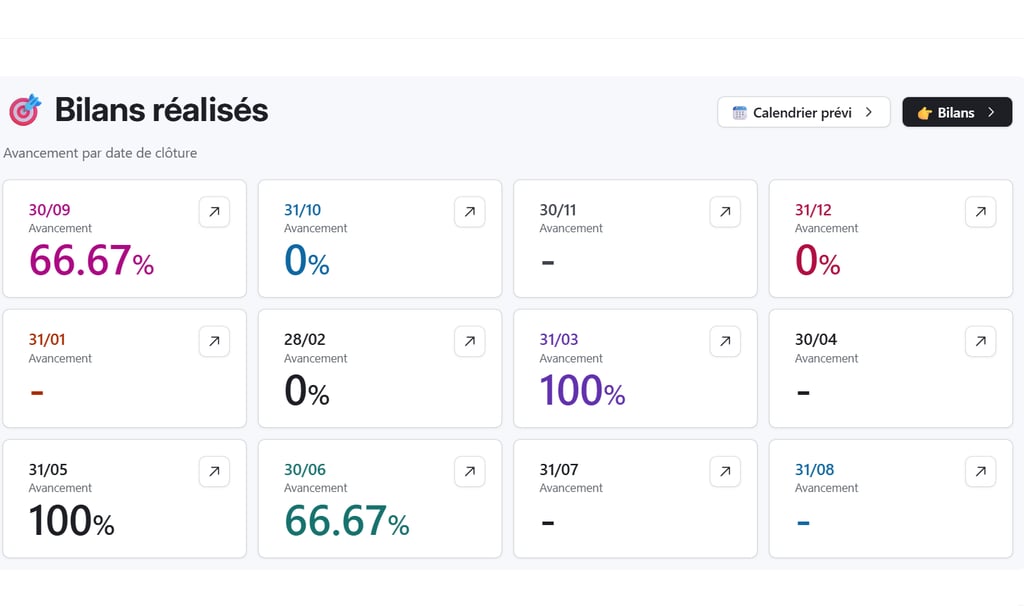This screenshot has height=606, width=1024.
Task: Click arrow icon on 31/08 card
Action: pyautogui.click(x=980, y=471)
